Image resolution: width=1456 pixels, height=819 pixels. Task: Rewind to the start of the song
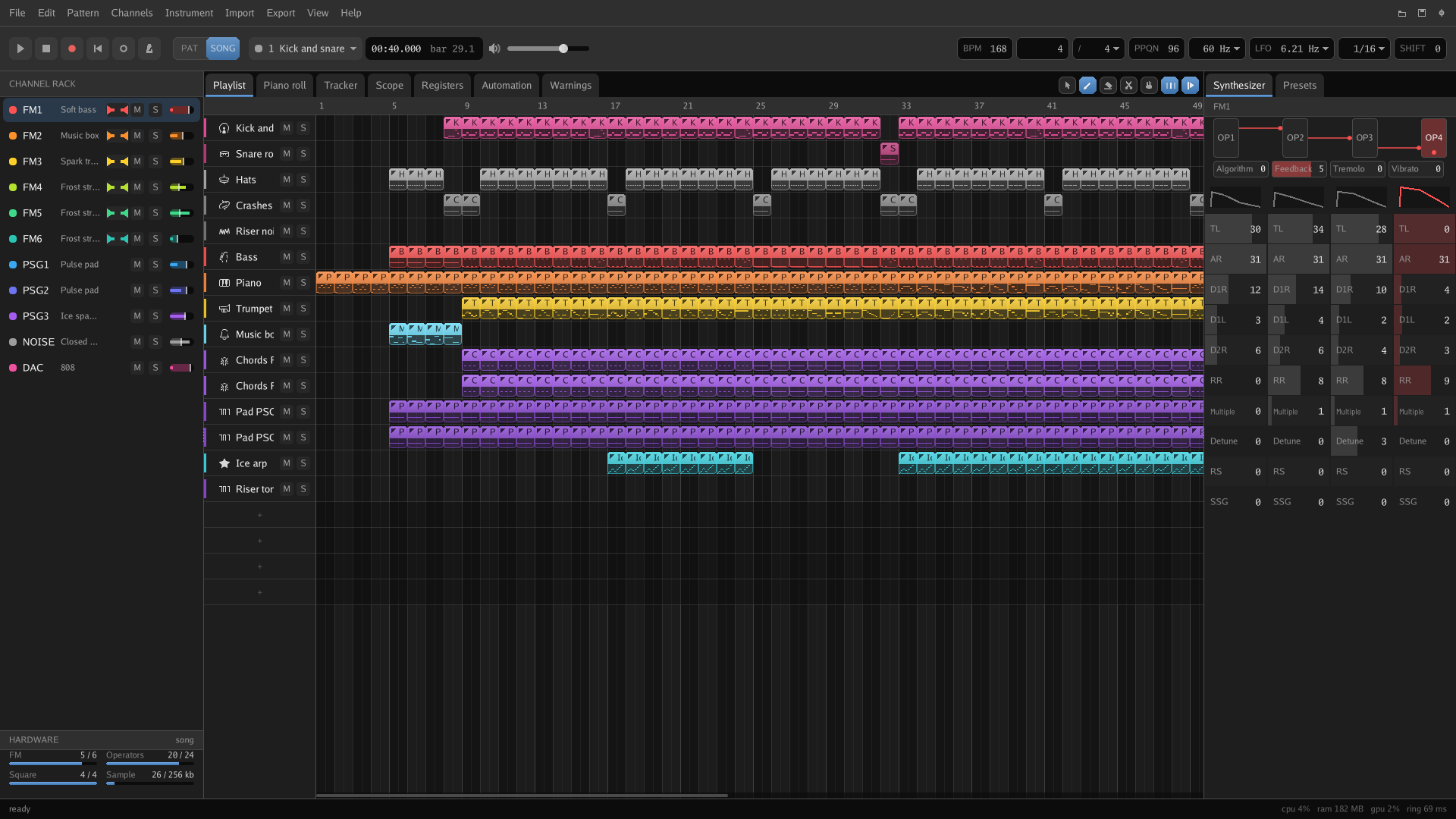coord(98,49)
